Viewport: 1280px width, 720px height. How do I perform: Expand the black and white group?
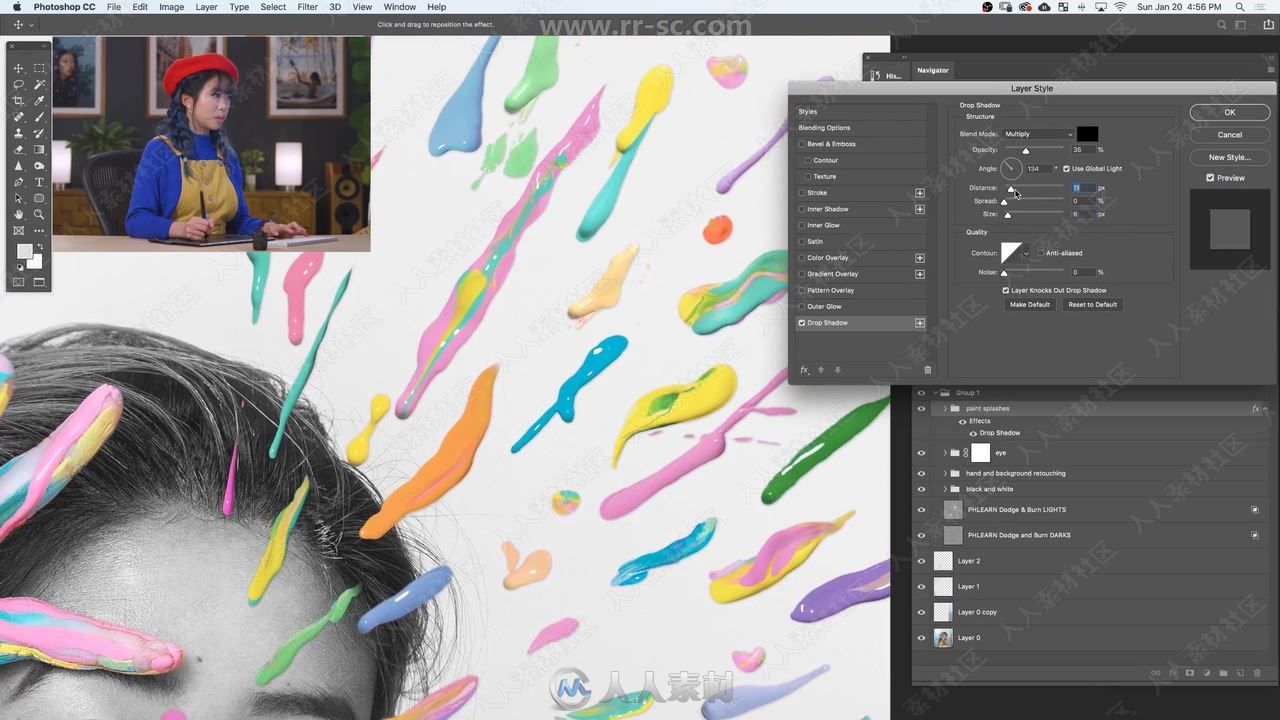pos(945,489)
